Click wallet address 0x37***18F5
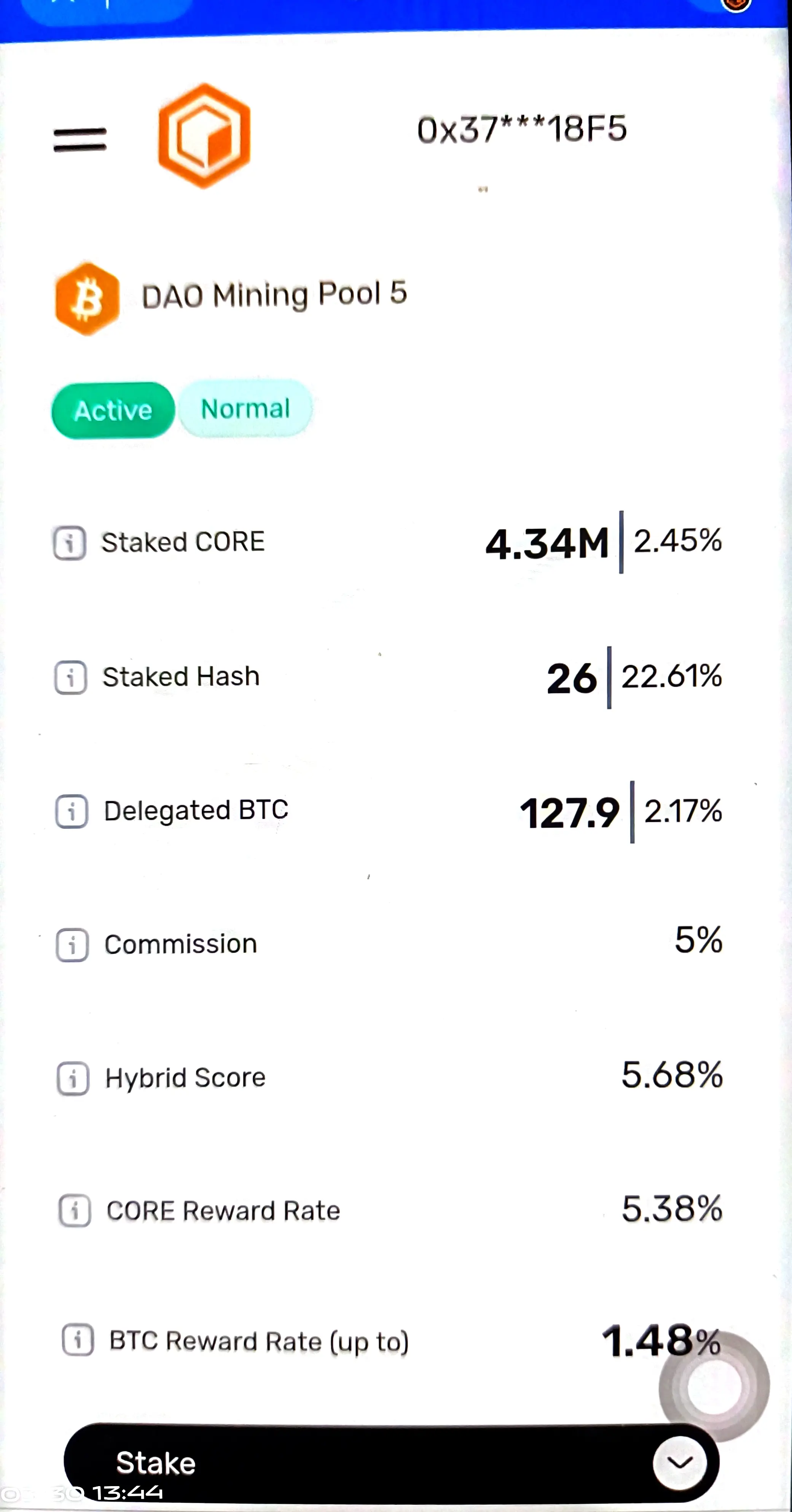The image size is (792, 1512). coord(521,129)
